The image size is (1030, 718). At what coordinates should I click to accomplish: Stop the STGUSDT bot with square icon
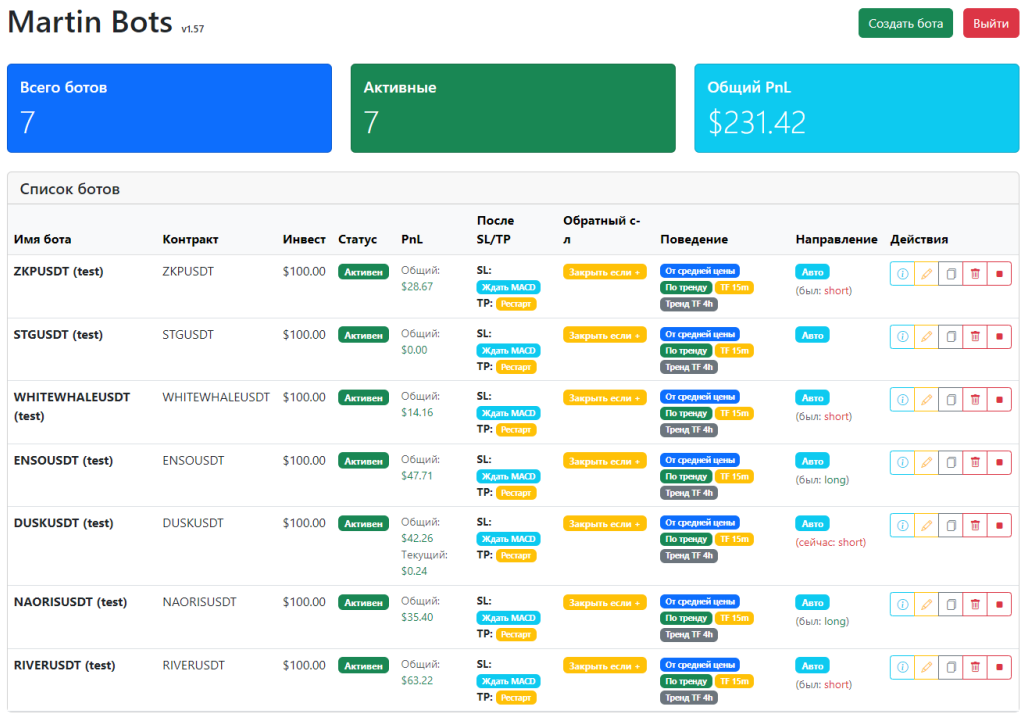[x=999, y=337]
